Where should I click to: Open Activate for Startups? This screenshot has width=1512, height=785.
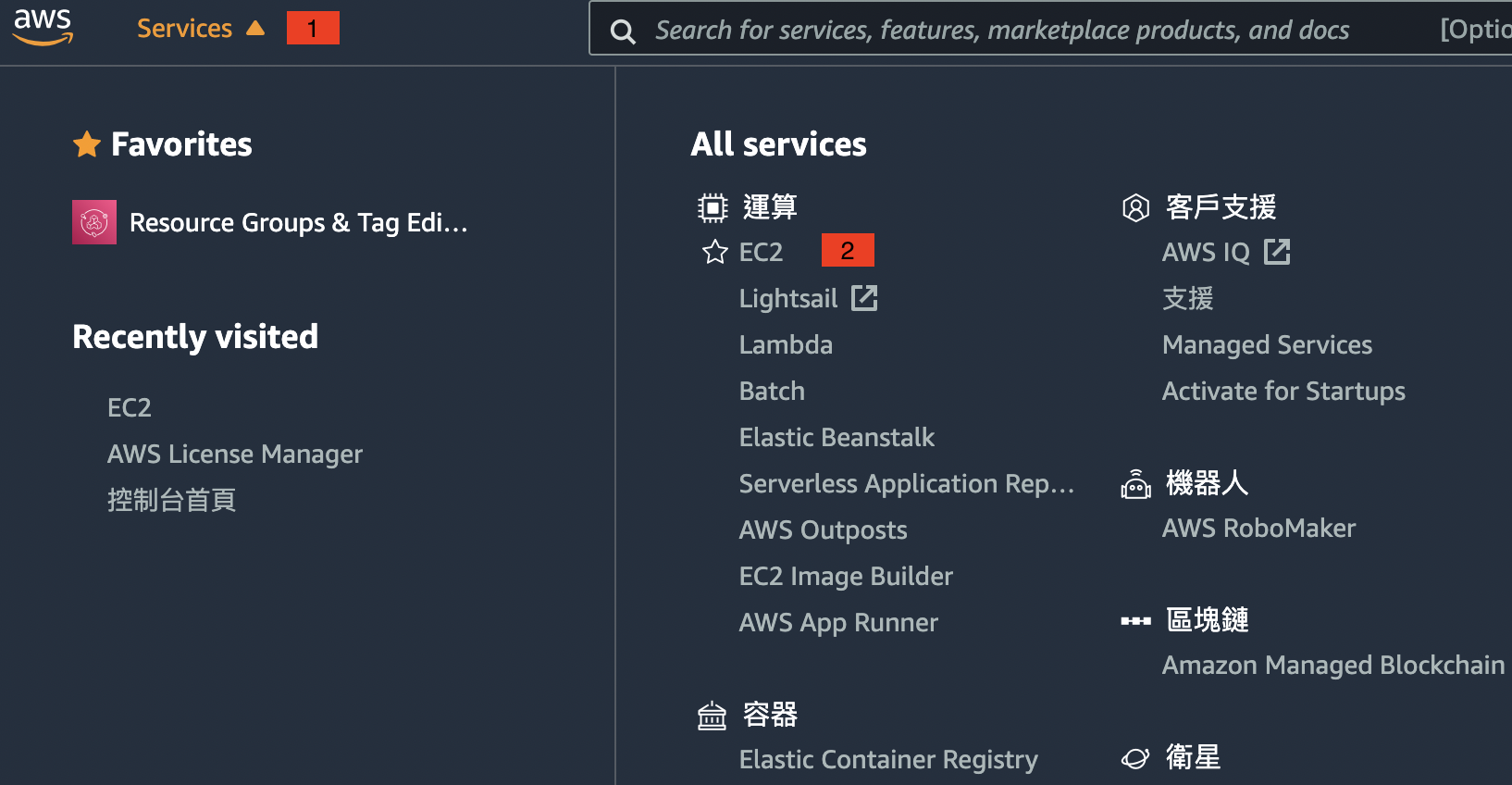[1283, 391]
